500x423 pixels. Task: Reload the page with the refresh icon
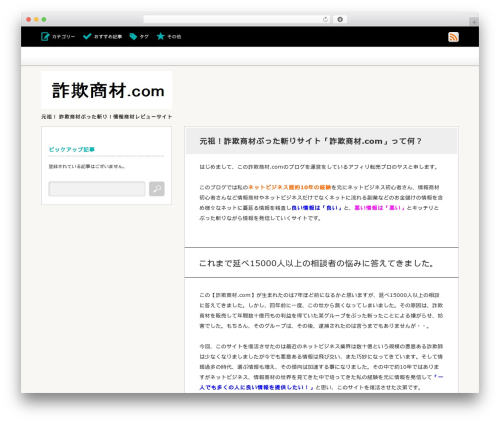(325, 20)
